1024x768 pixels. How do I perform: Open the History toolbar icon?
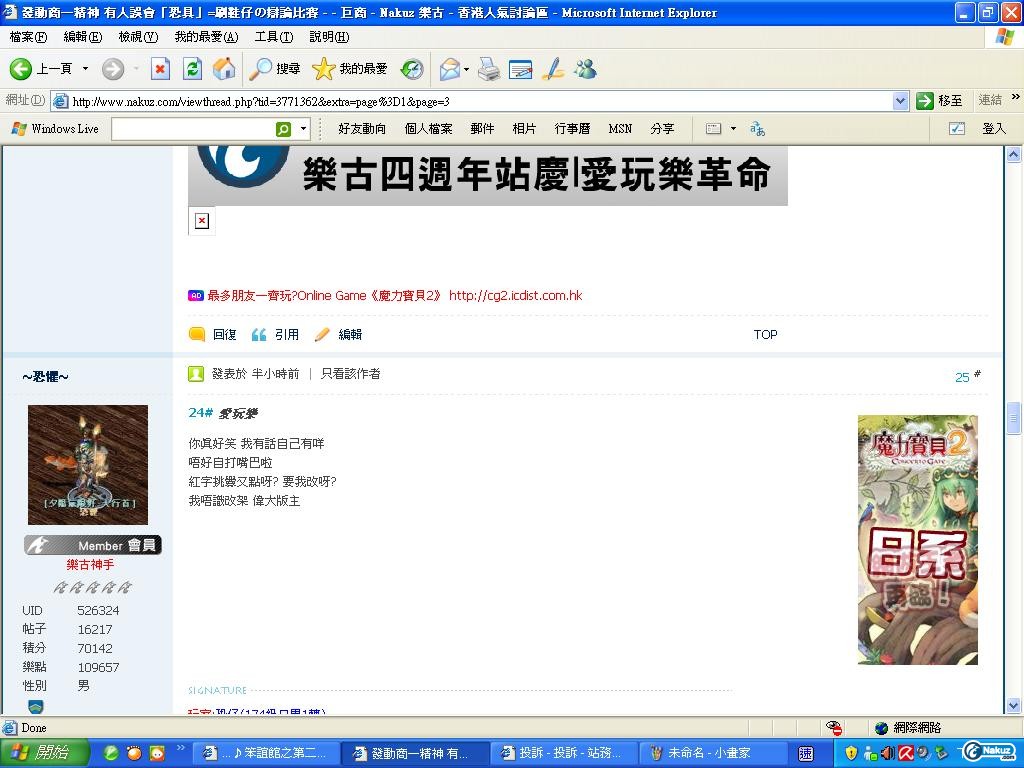pos(412,69)
